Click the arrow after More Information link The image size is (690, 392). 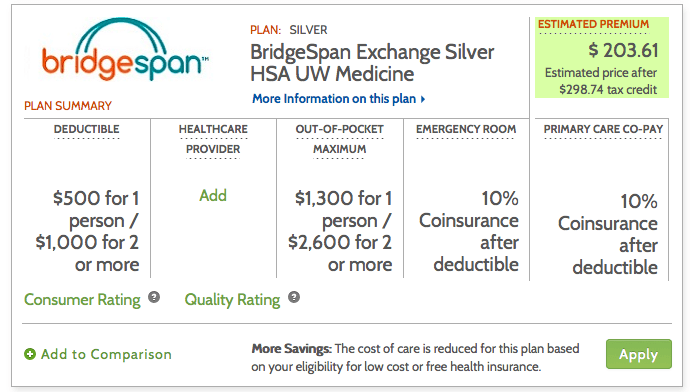(x=423, y=99)
